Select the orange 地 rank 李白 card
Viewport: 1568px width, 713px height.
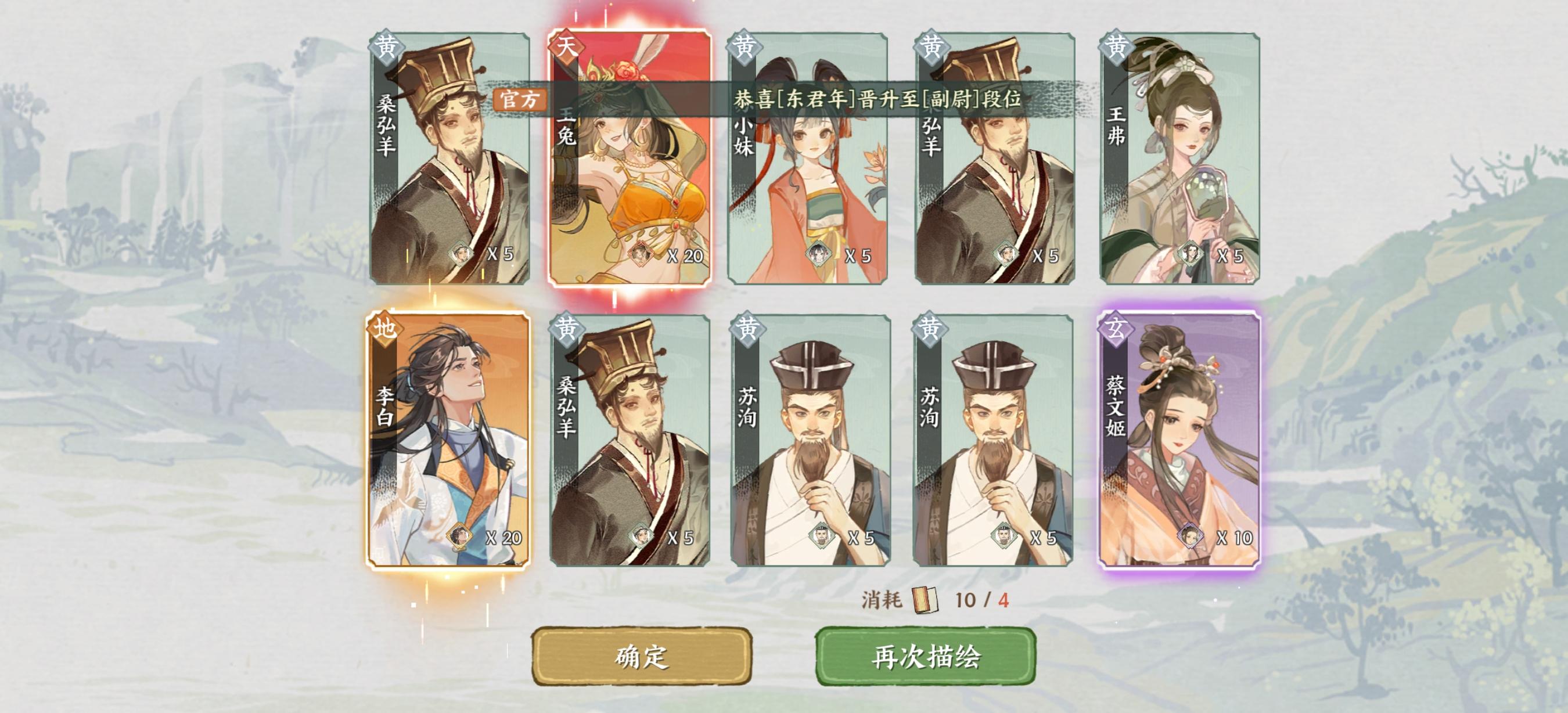pos(448,441)
